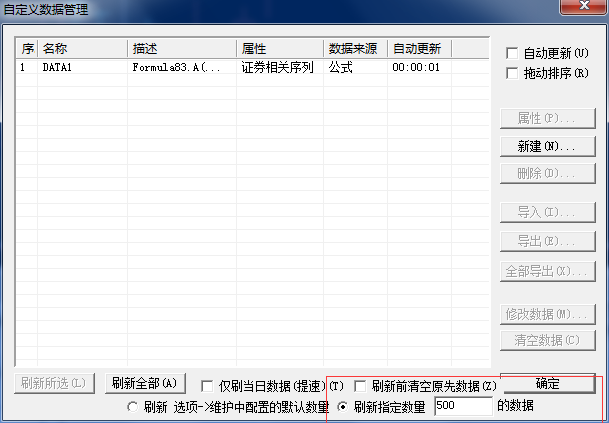Sort by the 属性 column header

point(280,49)
